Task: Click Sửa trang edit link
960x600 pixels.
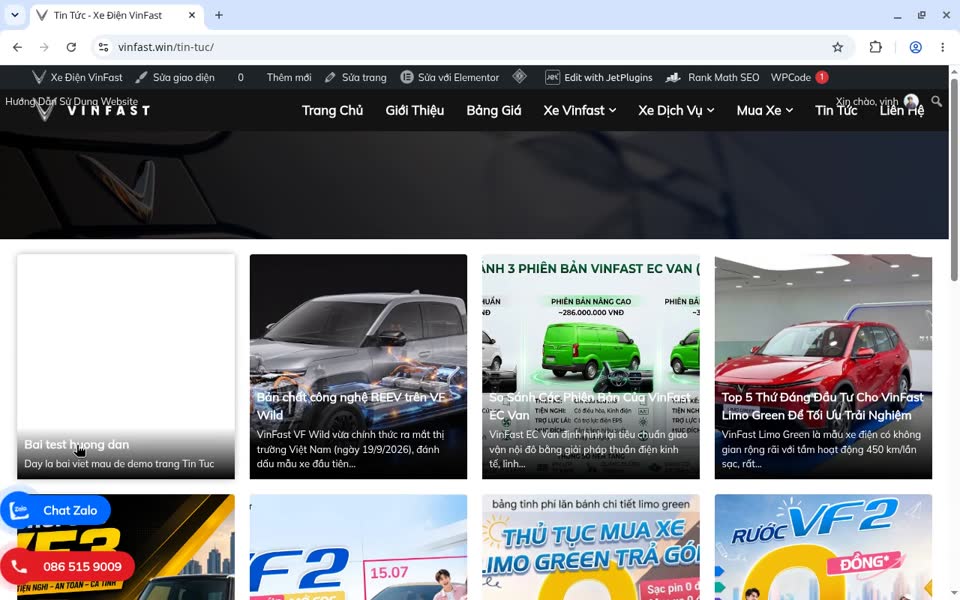Action: tap(356, 77)
